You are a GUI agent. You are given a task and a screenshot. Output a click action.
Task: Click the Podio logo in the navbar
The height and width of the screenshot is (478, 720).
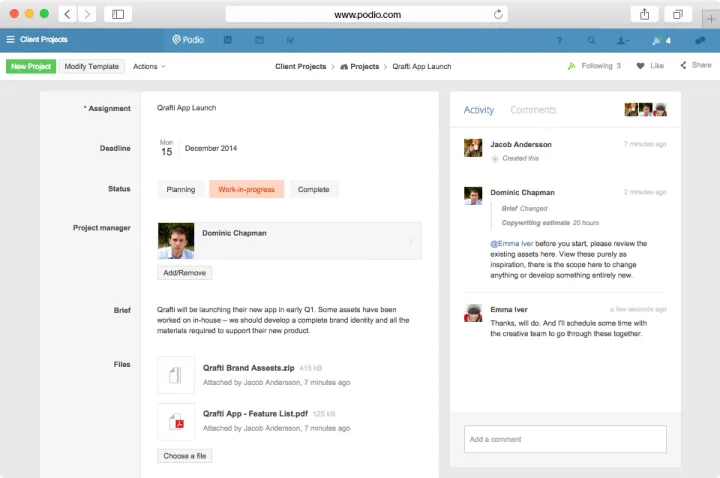tap(187, 40)
